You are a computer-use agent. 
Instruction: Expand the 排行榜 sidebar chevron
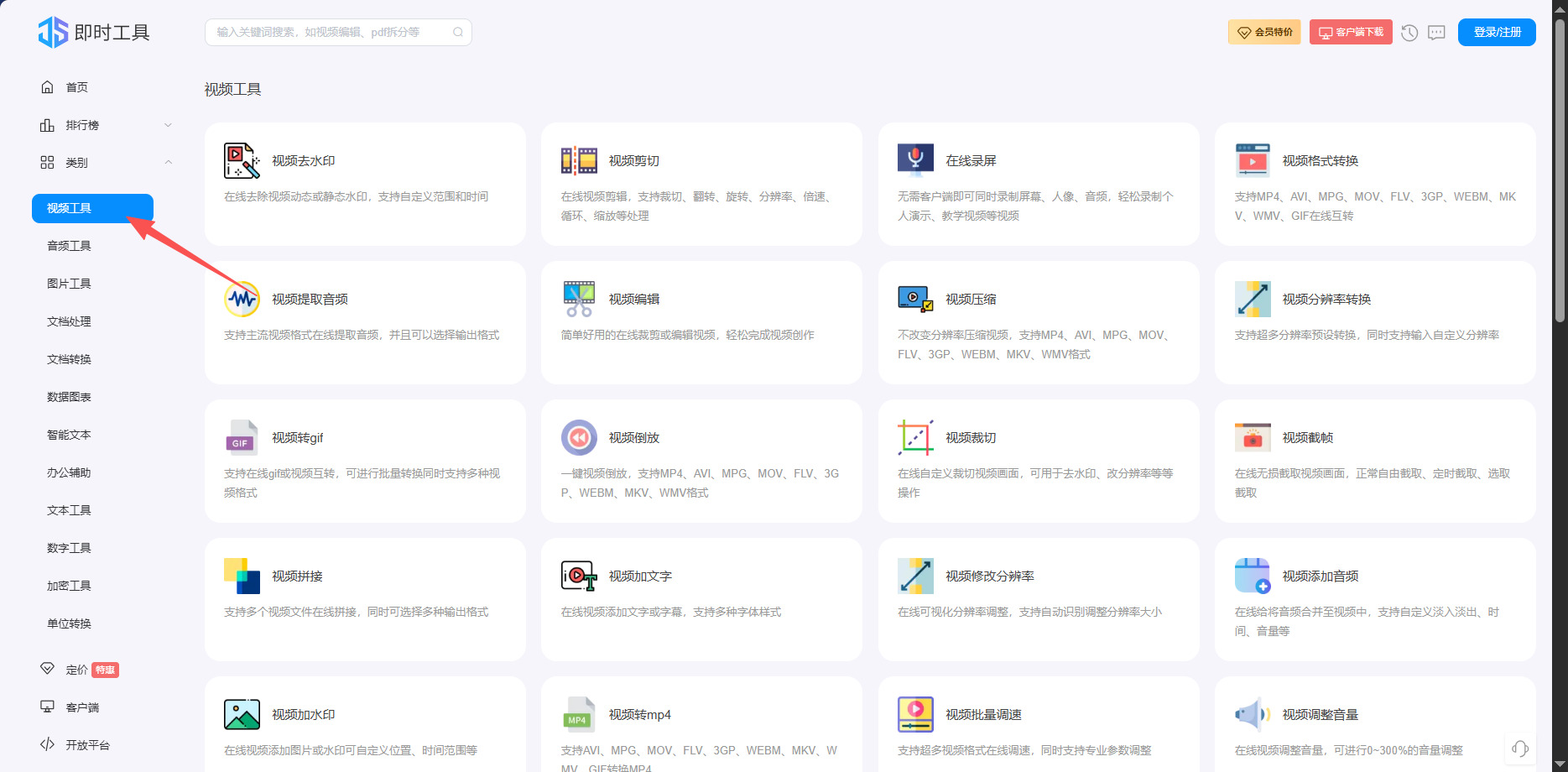click(x=168, y=125)
